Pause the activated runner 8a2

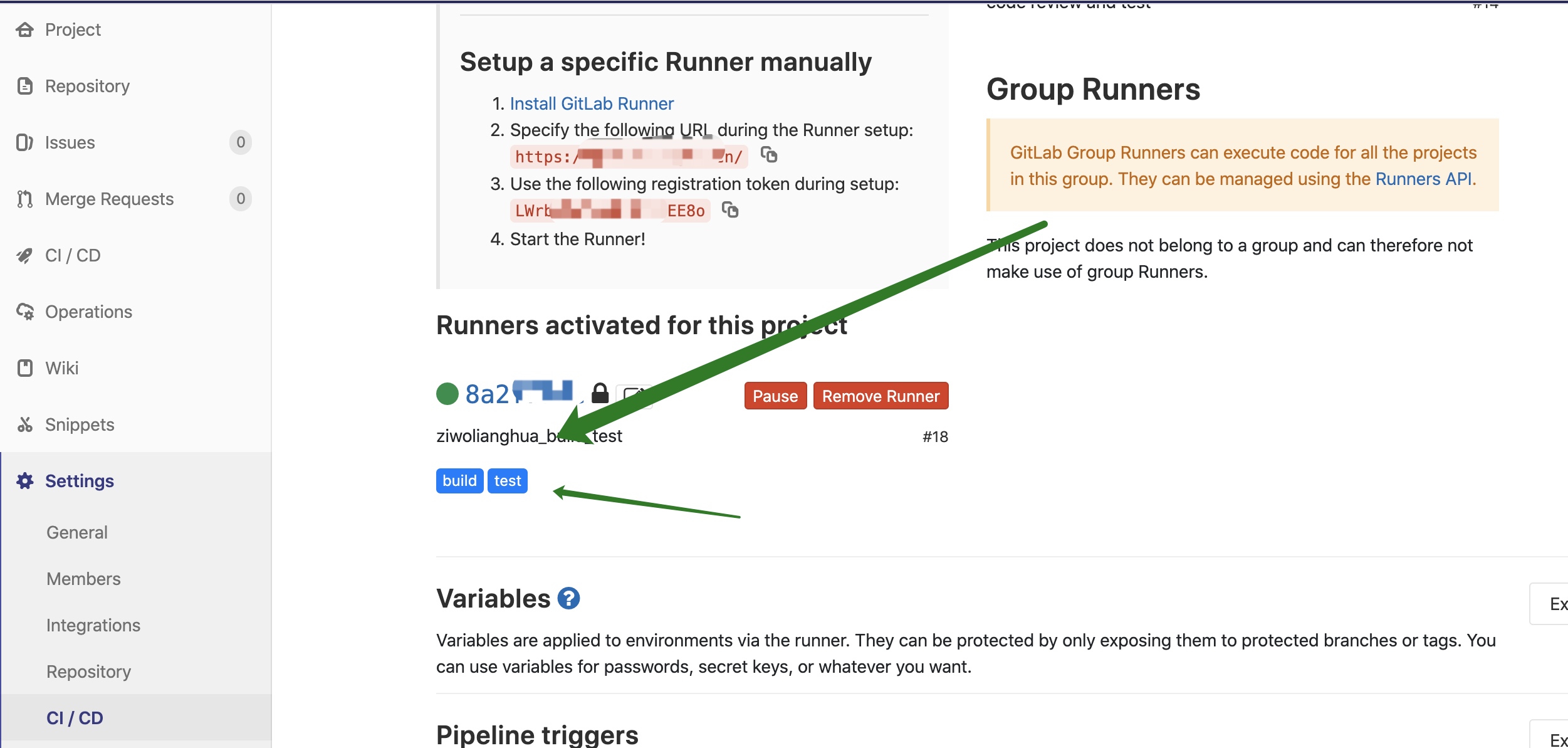pos(776,396)
